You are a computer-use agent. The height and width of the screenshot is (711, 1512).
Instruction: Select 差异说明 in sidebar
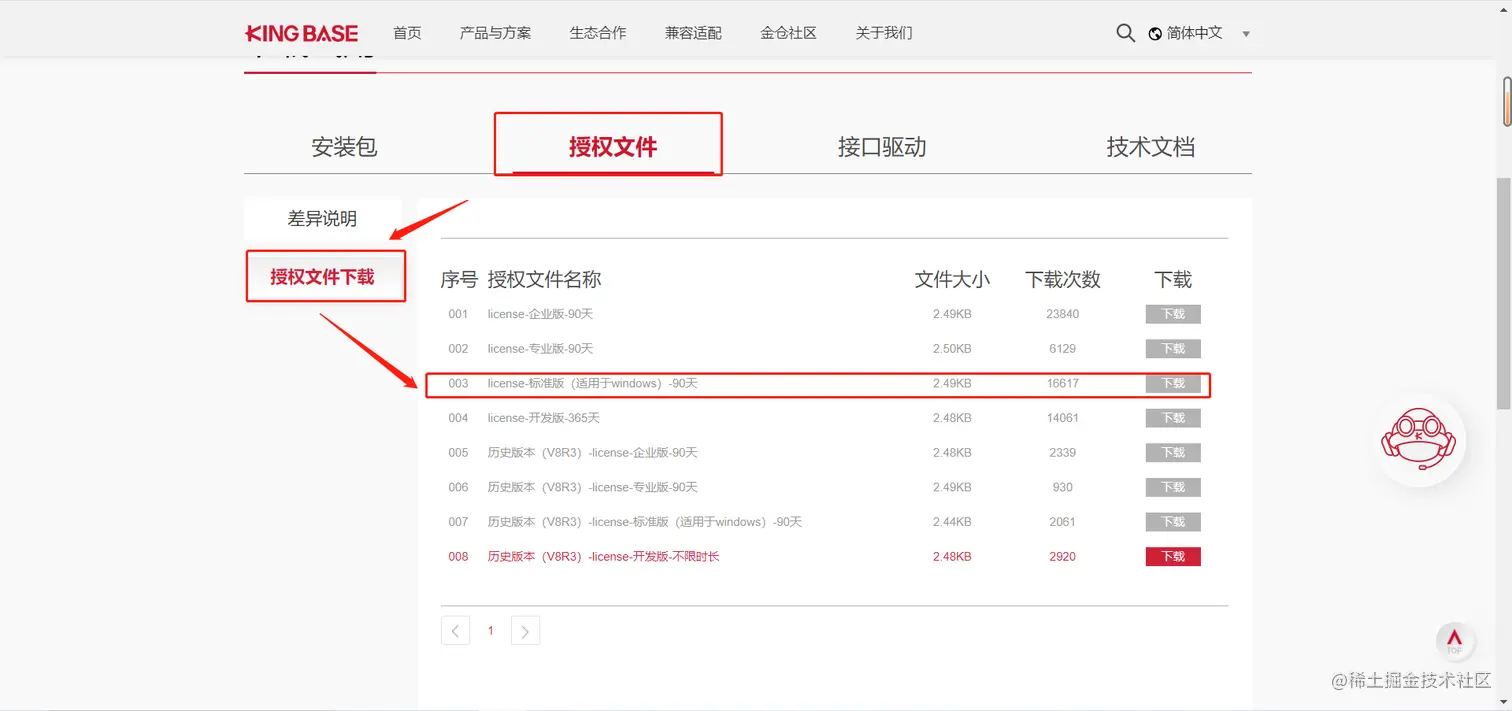322,219
